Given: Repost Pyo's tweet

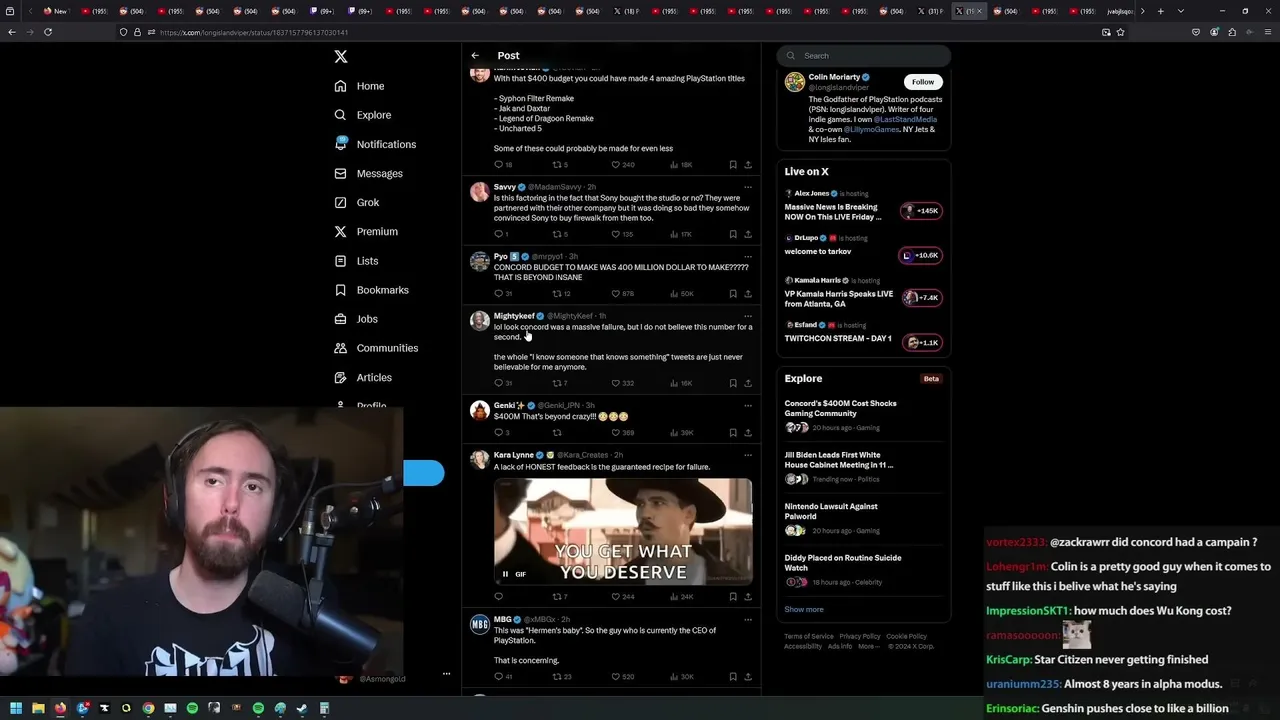Looking at the screenshot, I should click(x=558, y=294).
